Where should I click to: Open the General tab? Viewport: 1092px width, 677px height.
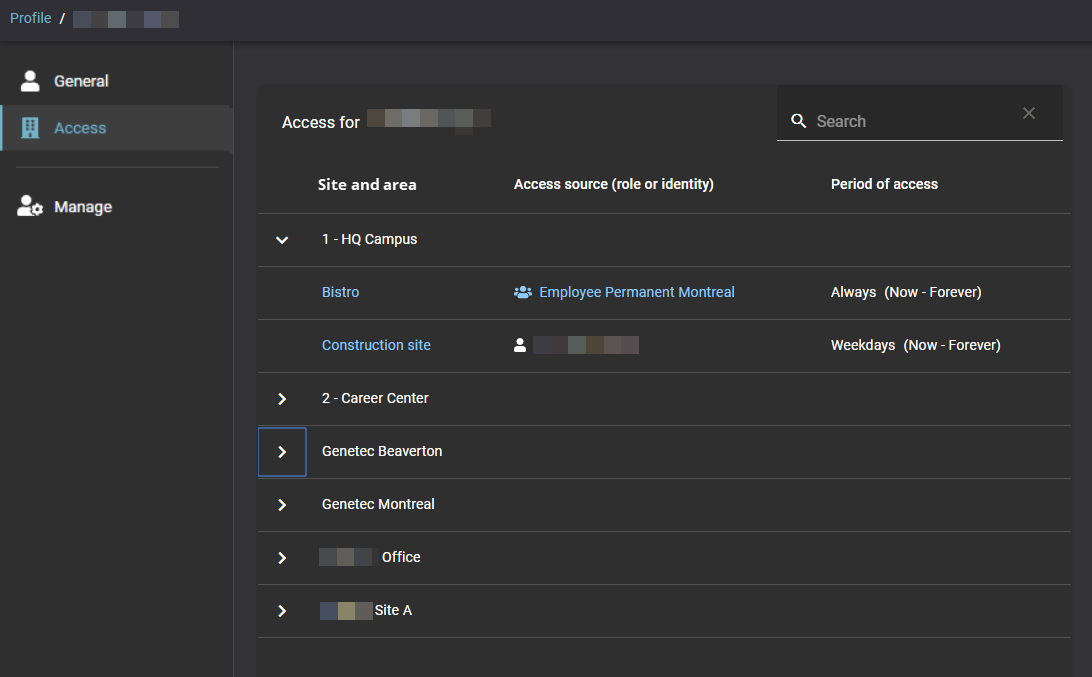116,81
